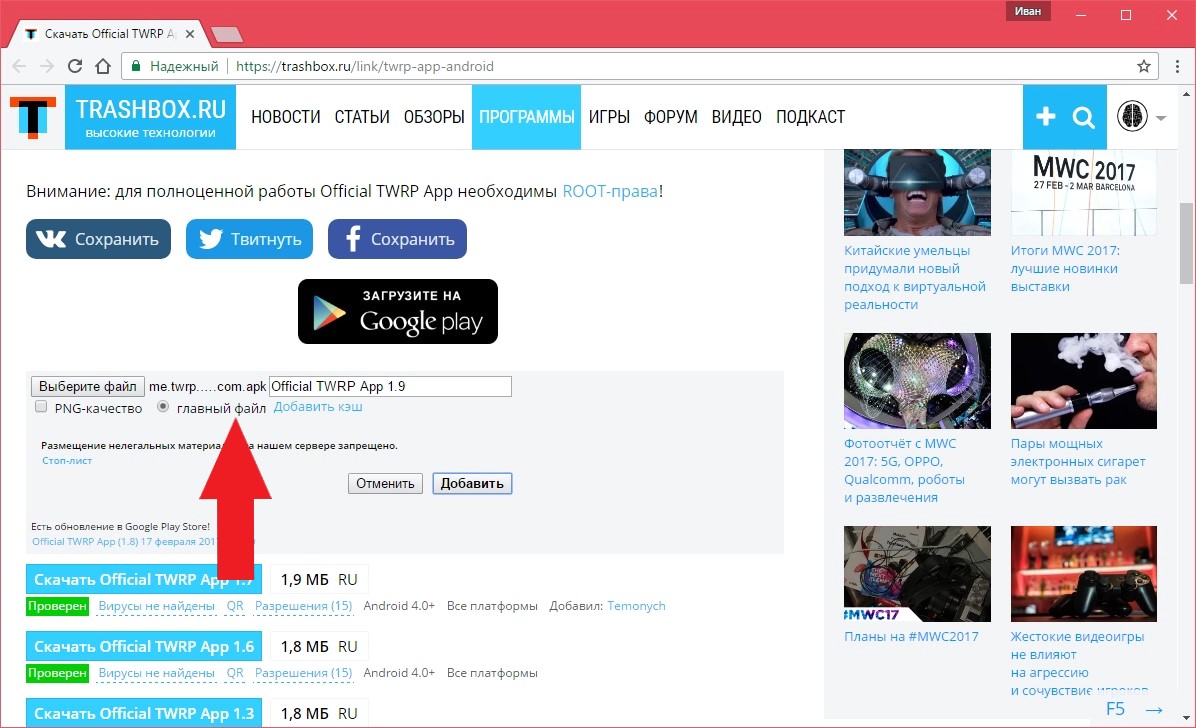Click the browser back arrow

[x=20, y=66]
